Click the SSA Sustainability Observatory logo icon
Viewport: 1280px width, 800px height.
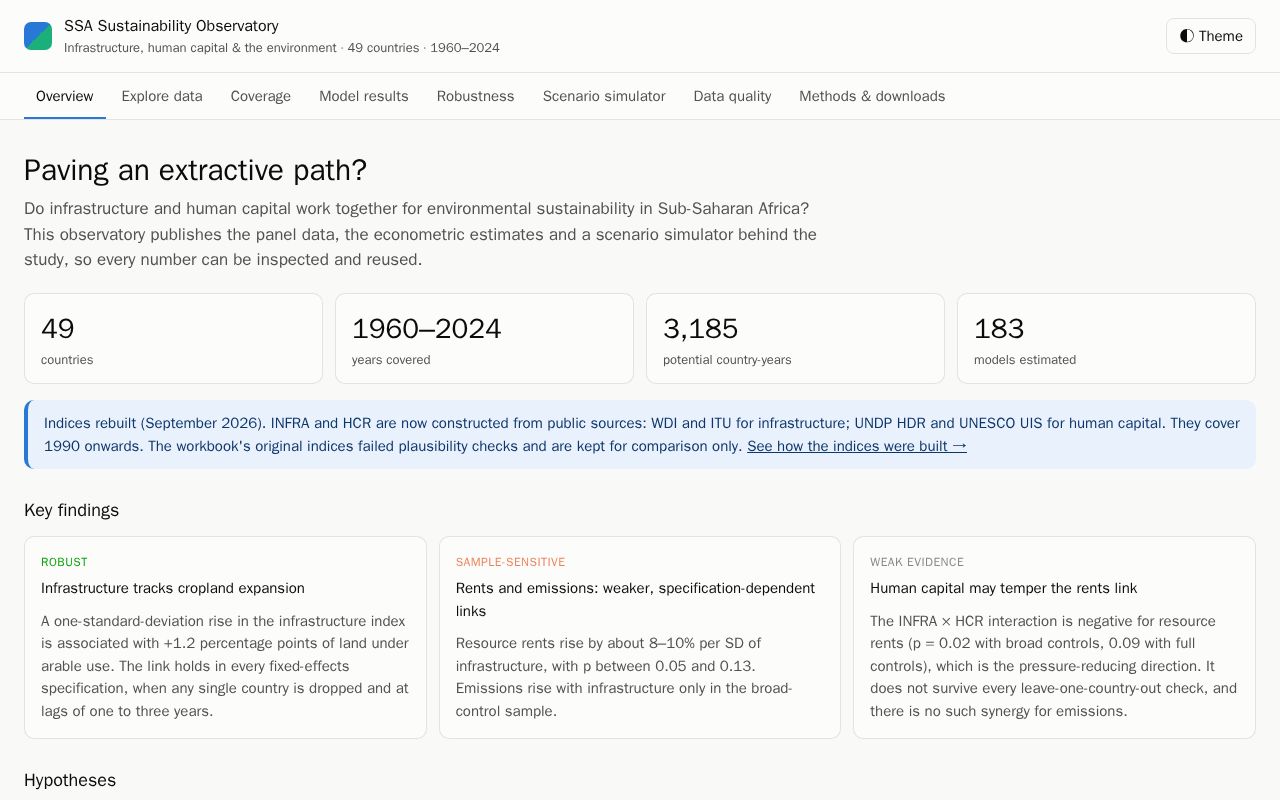(38, 36)
